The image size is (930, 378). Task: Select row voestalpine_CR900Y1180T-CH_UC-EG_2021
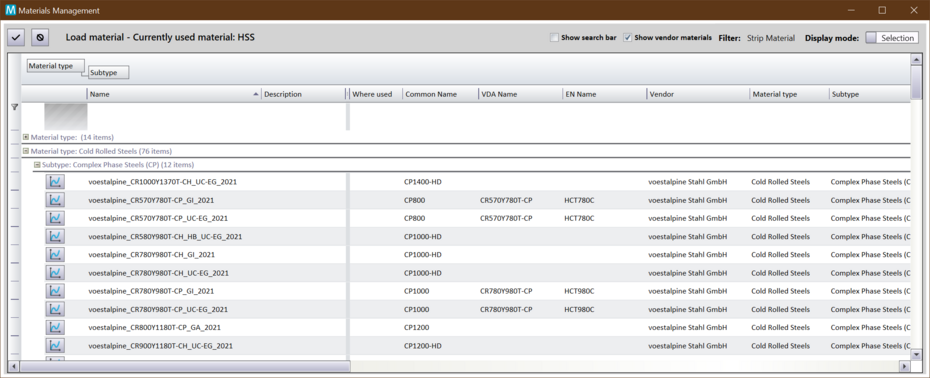(466, 345)
